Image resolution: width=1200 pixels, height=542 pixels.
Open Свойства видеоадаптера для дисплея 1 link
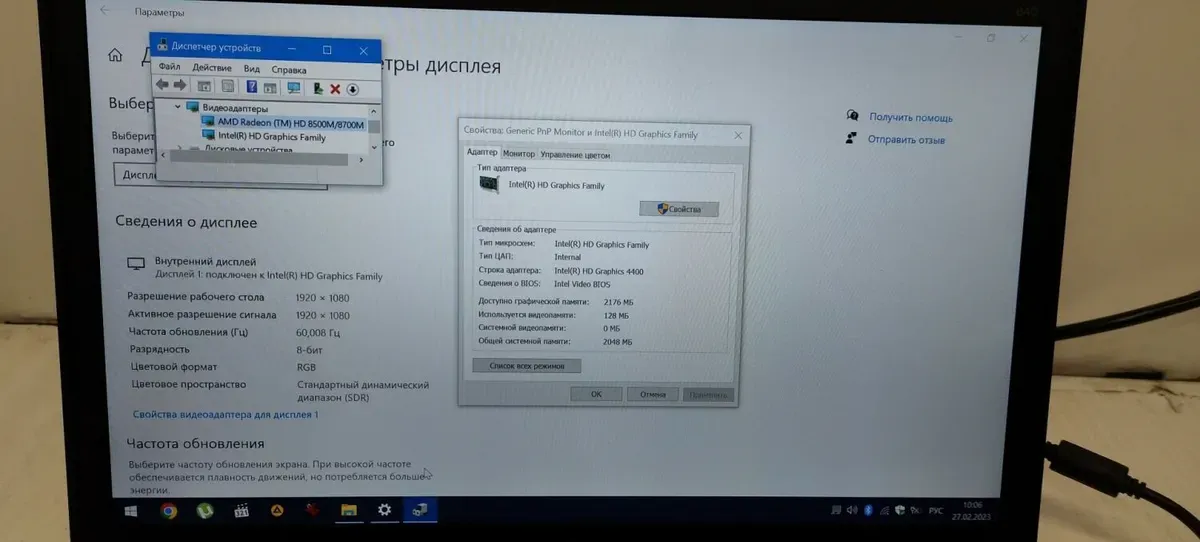(x=225, y=414)
